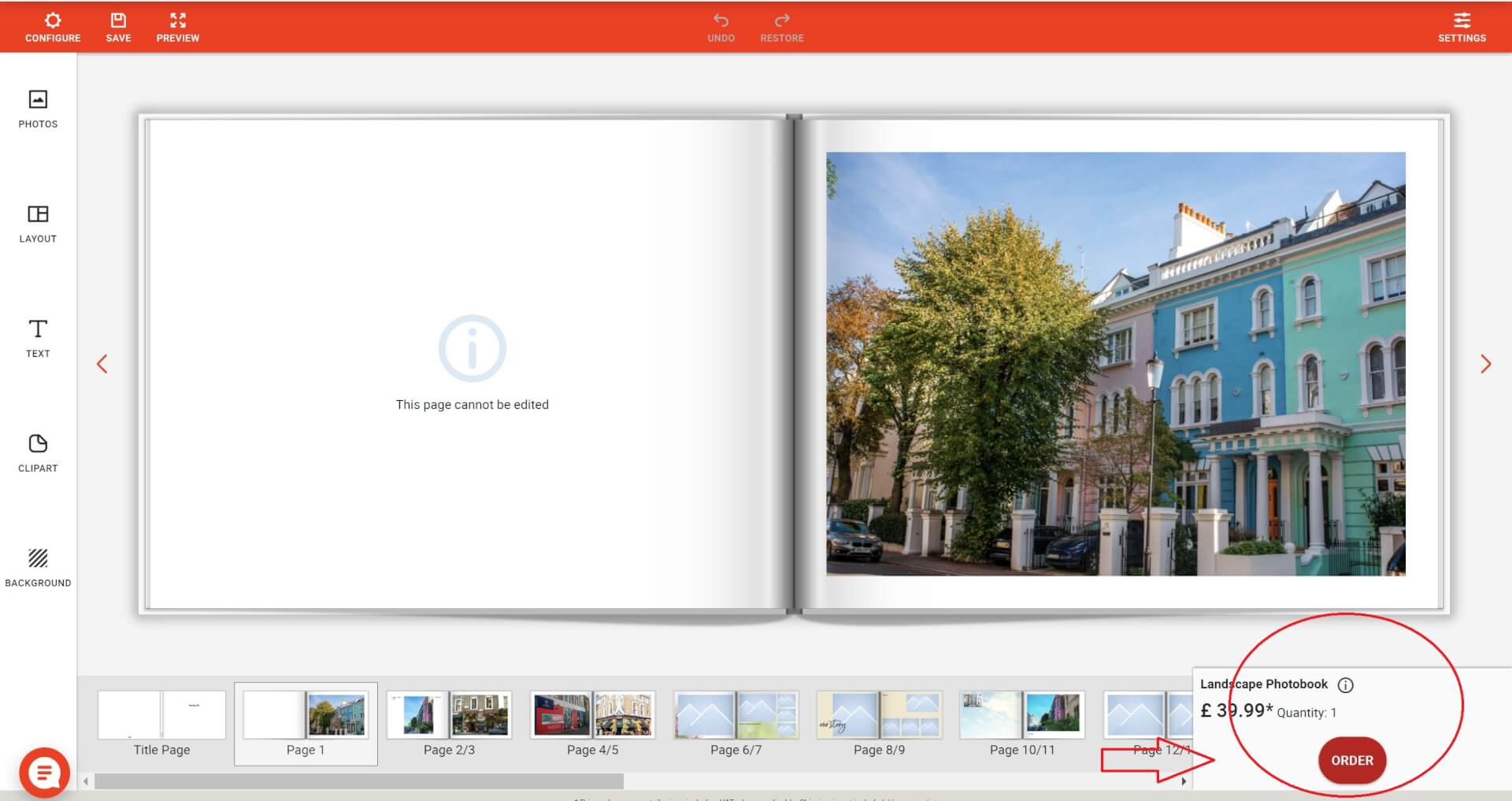
Task: Click the red Order button
Action: 1351,760
